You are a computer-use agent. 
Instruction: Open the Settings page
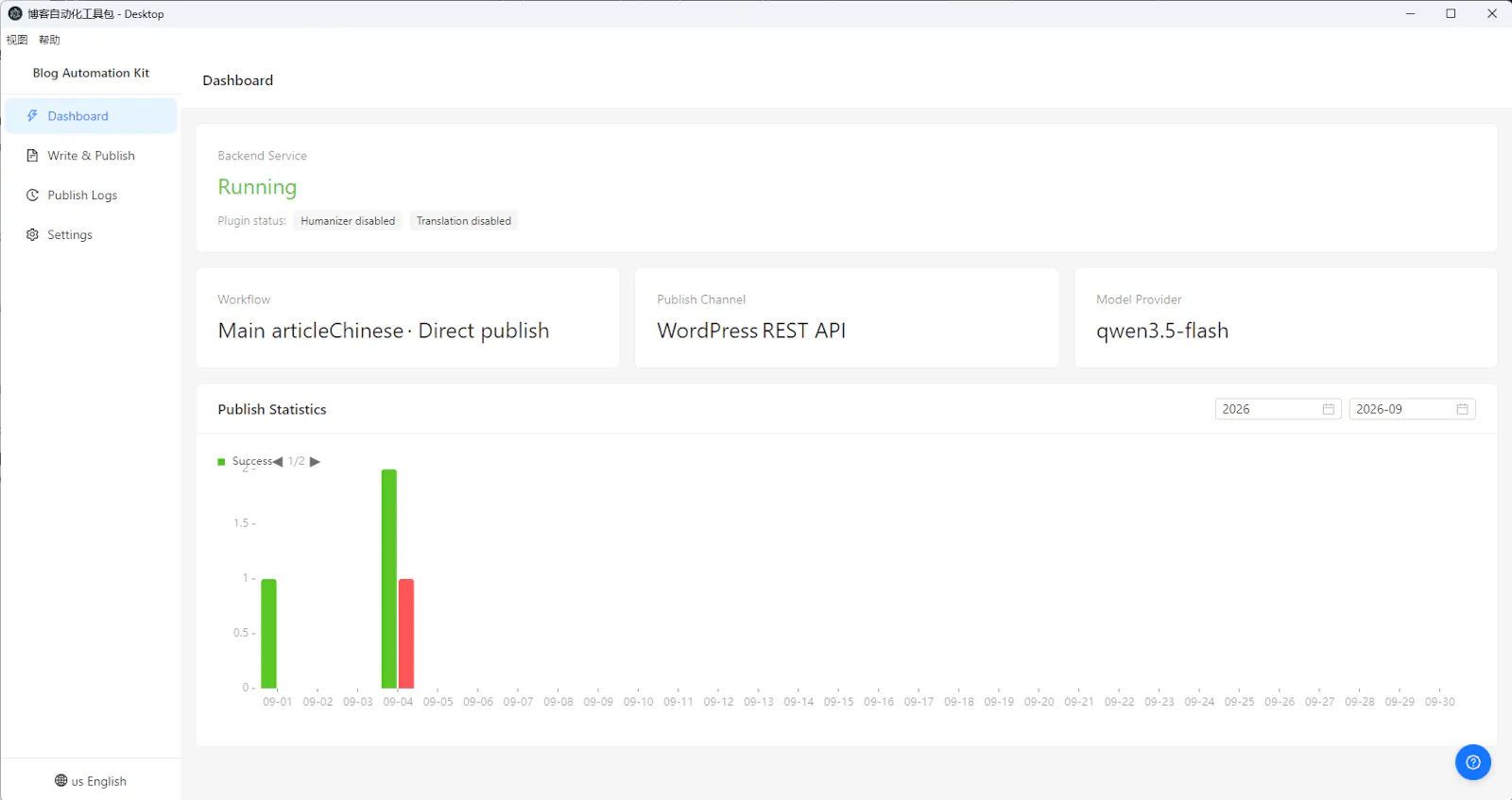[x=91, y=235]
